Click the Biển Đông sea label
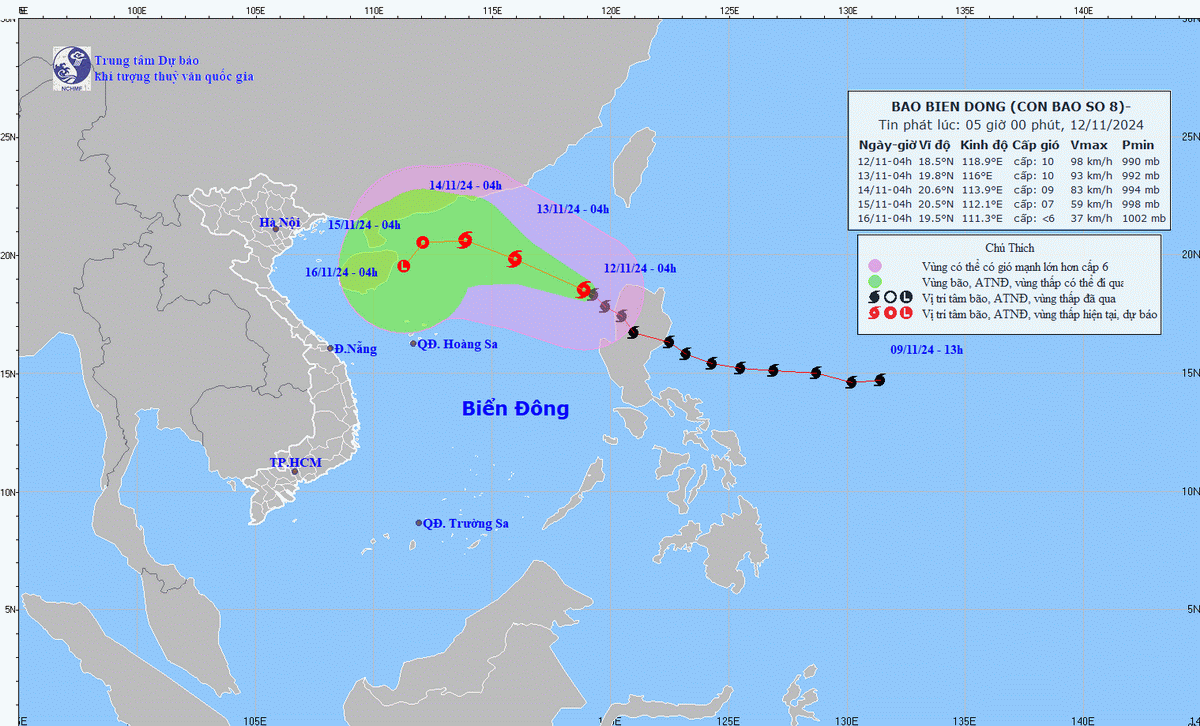 [x=515, y=408]
